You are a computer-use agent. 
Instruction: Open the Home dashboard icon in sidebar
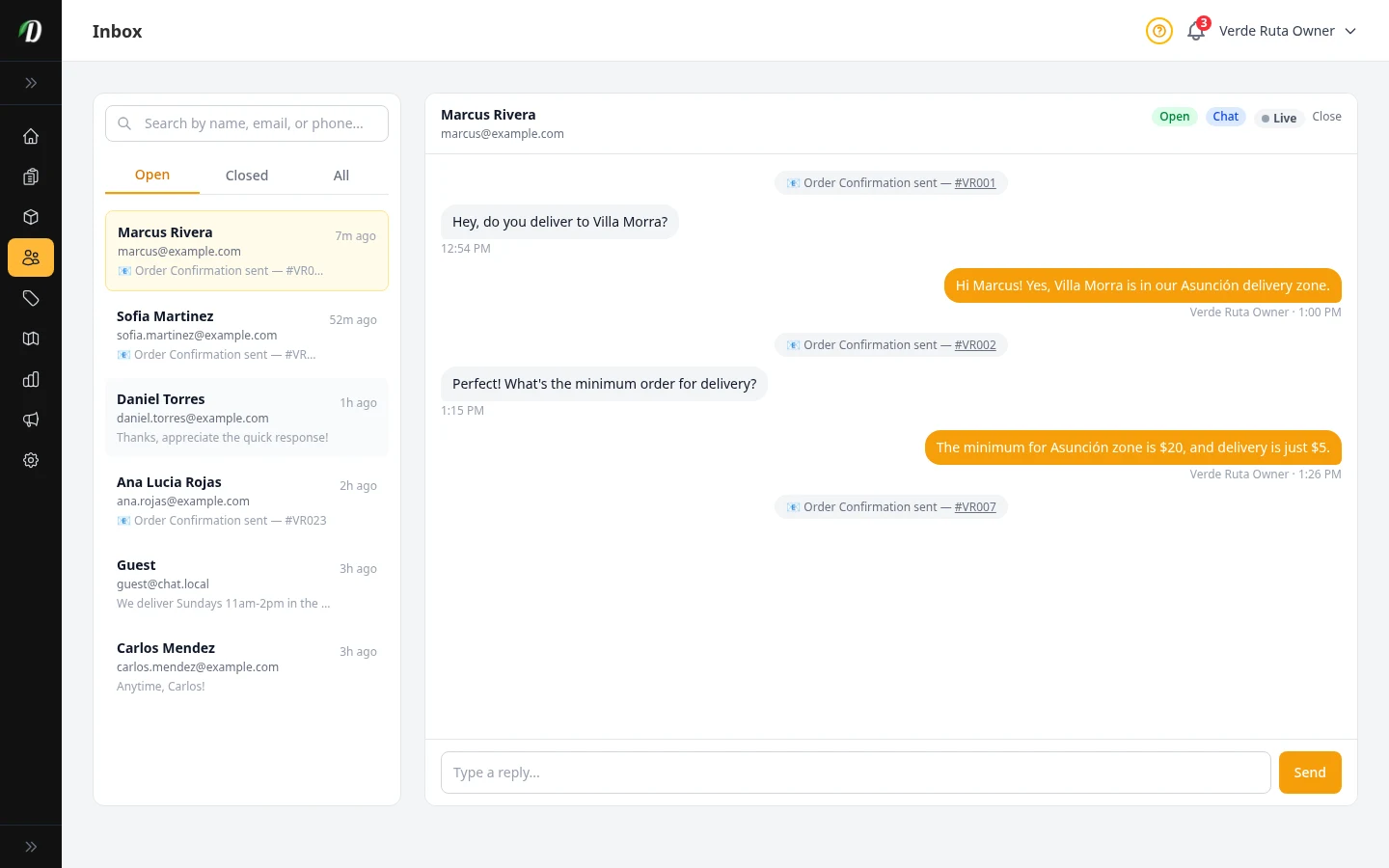click(x=31, y=136)
